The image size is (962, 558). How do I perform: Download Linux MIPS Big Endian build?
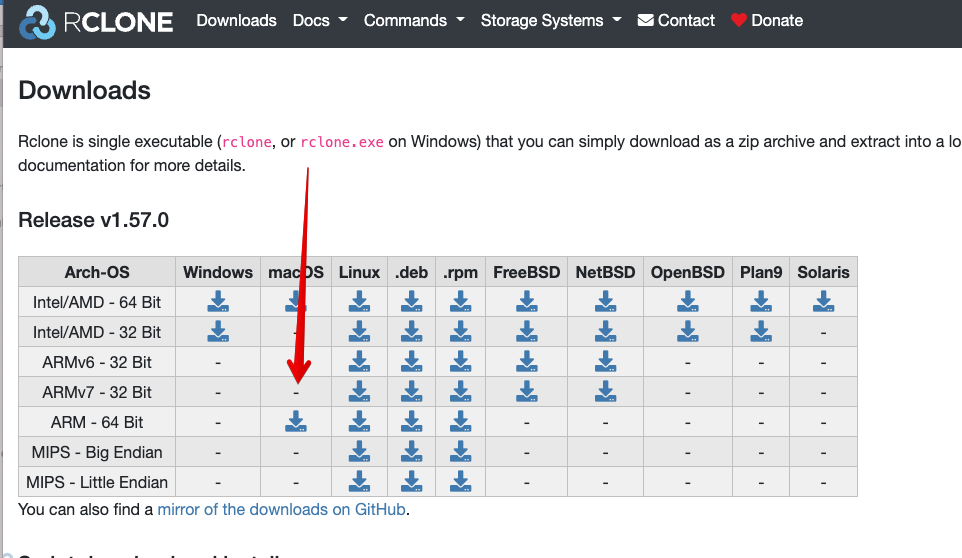click(x=360, y=452)
